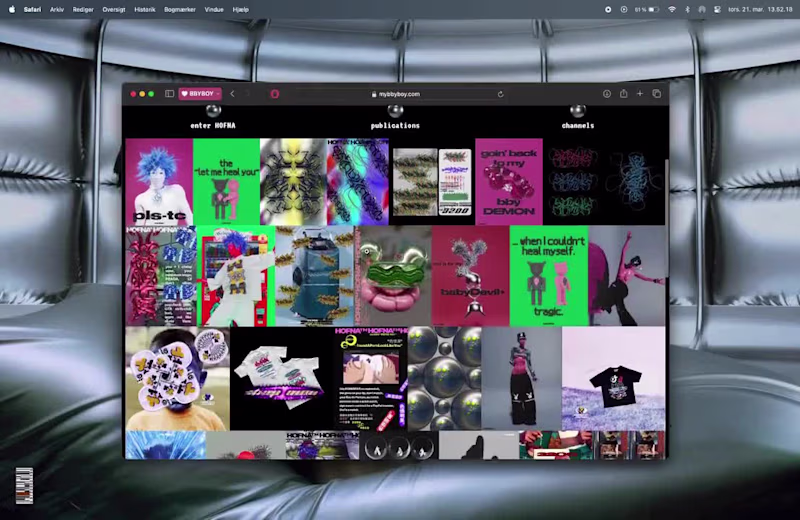The height and width of the screenshot is (520, 800).
Task: Open the HOFNA poster with red chrome creature
Action: pos(161,276)
